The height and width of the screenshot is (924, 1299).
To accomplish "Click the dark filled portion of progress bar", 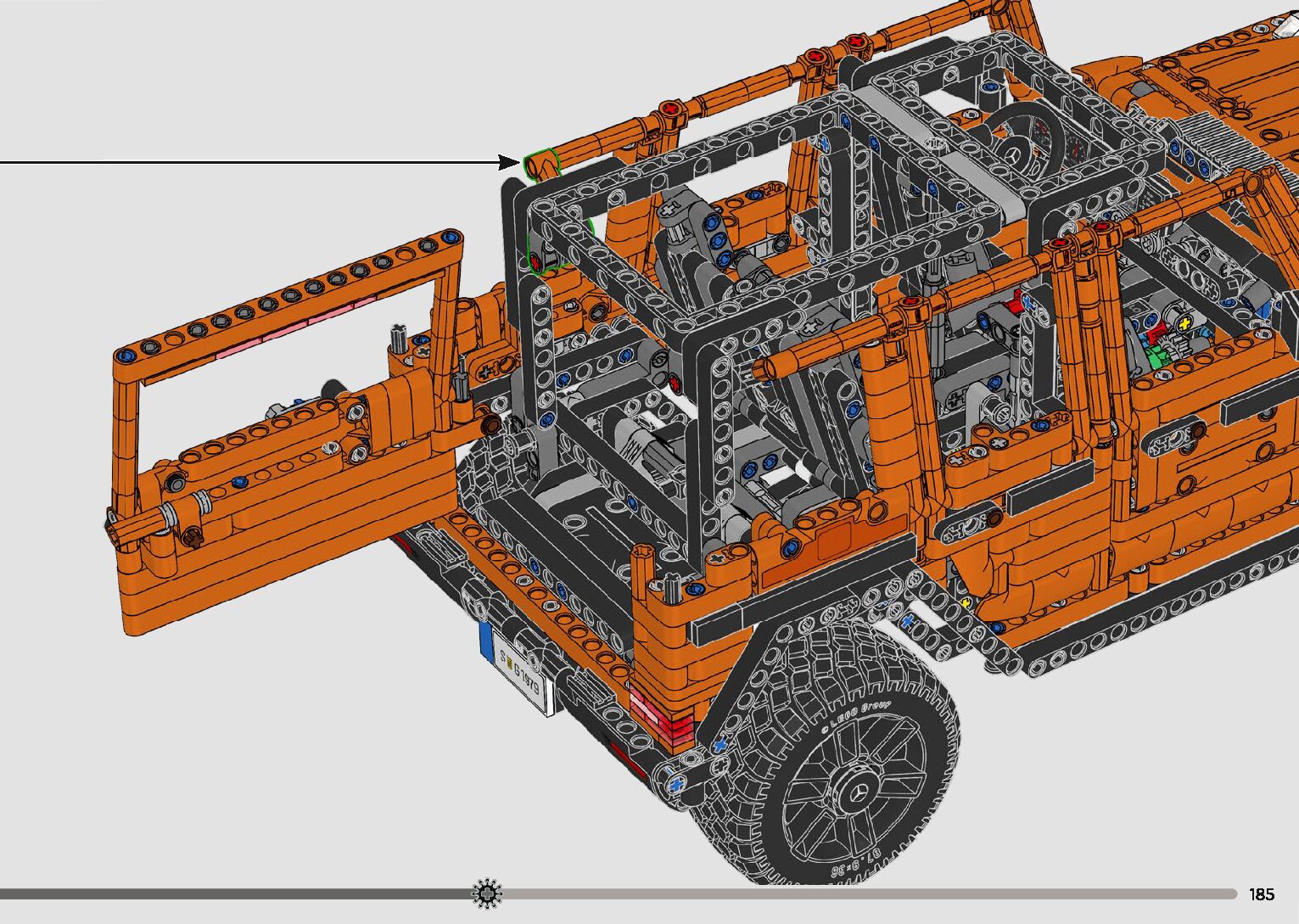I will pyautogui.click(x=238, y=893).
